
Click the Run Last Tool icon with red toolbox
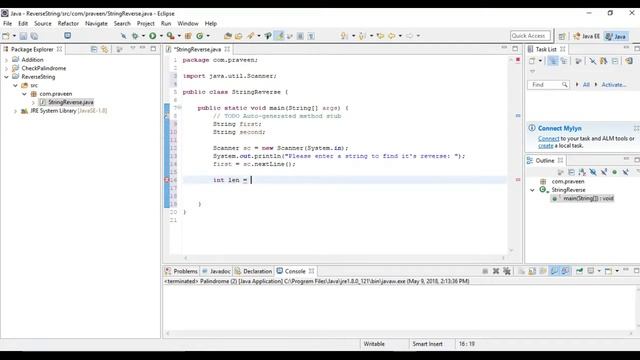coord(171,36)
